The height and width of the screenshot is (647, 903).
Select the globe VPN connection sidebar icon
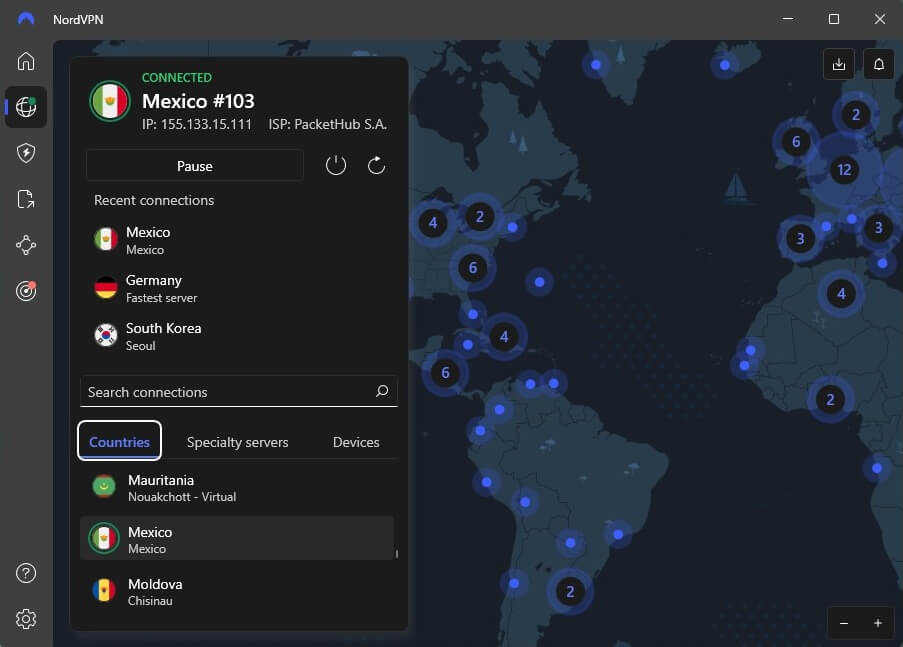[26, 107]
